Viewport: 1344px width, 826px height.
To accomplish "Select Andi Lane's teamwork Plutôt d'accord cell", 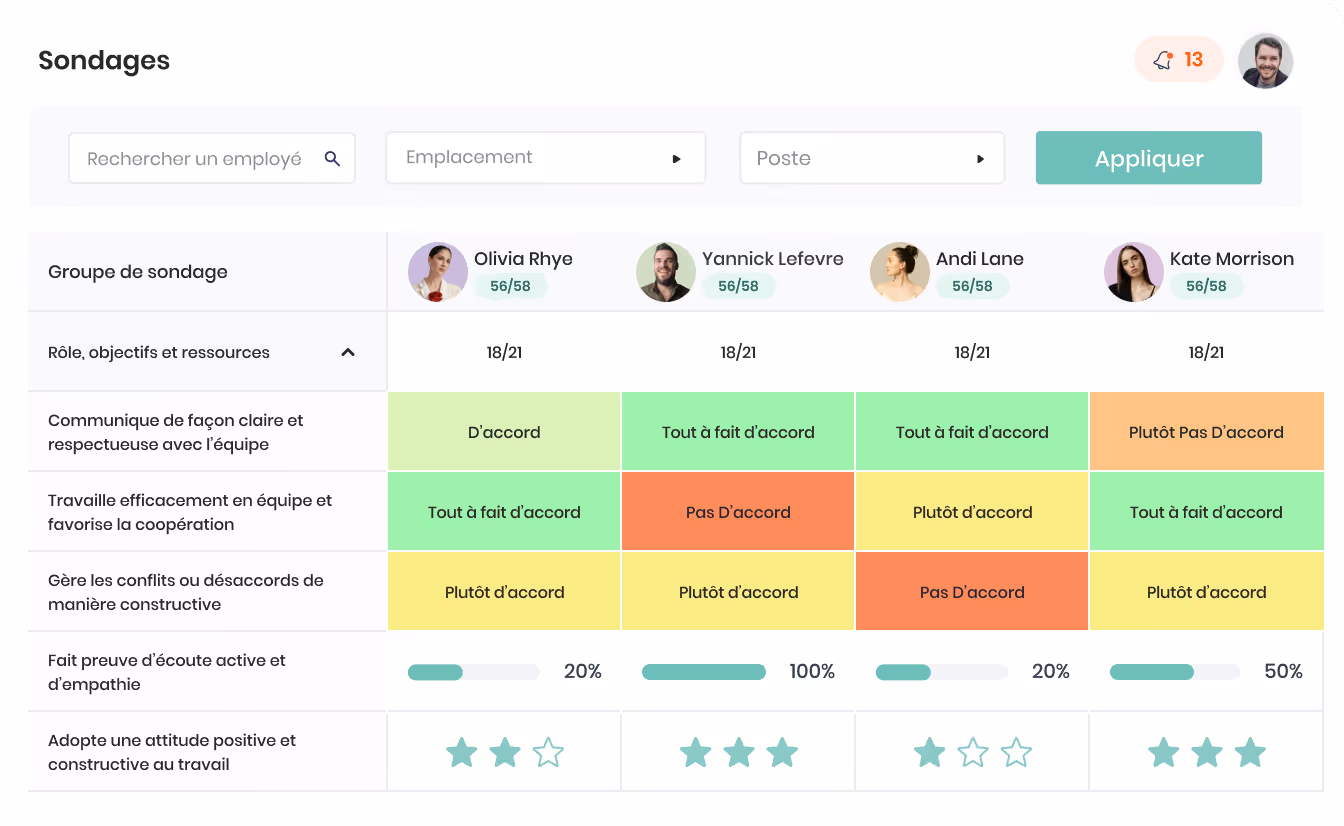I will (972, 511).
